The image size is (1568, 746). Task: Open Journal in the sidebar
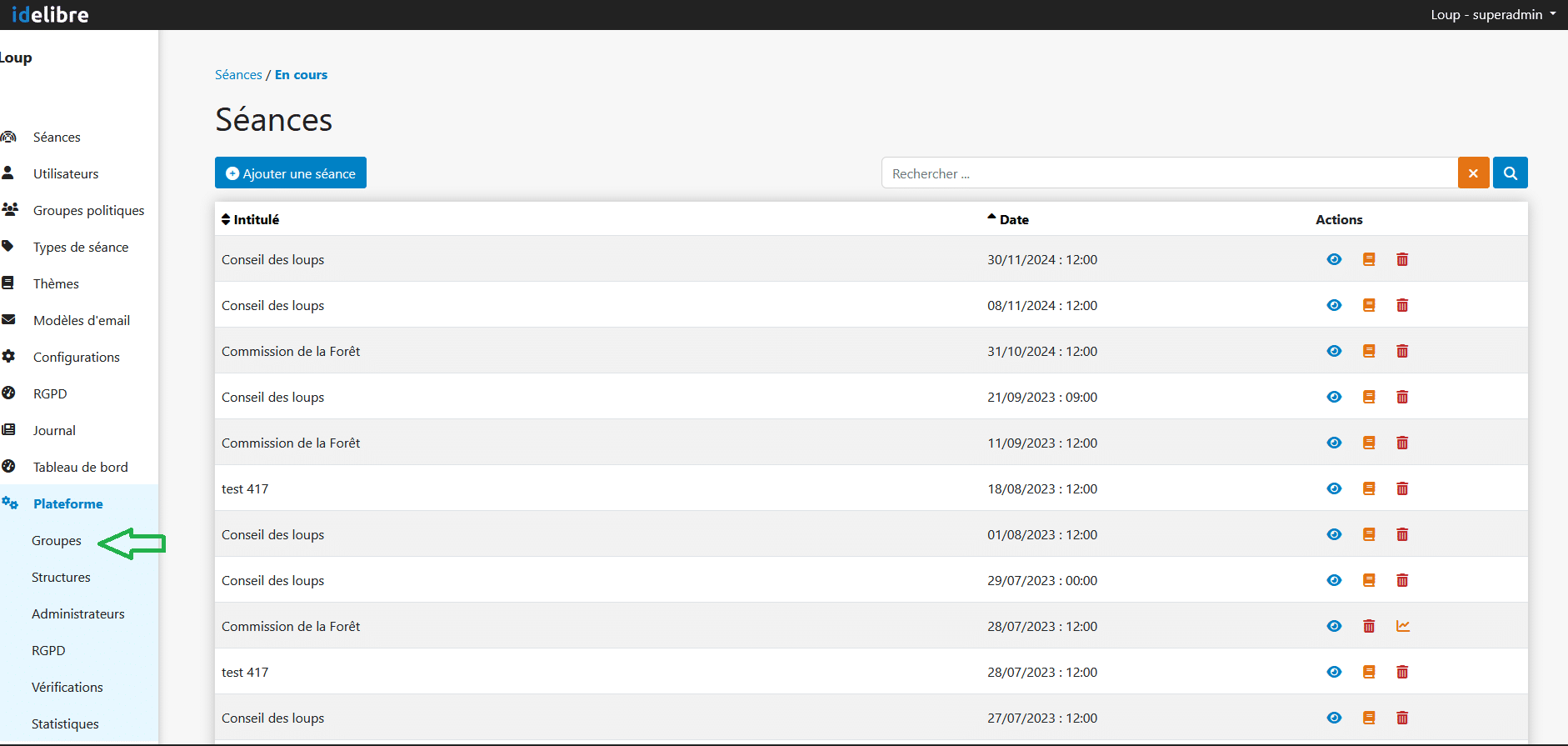pos(54,430)
